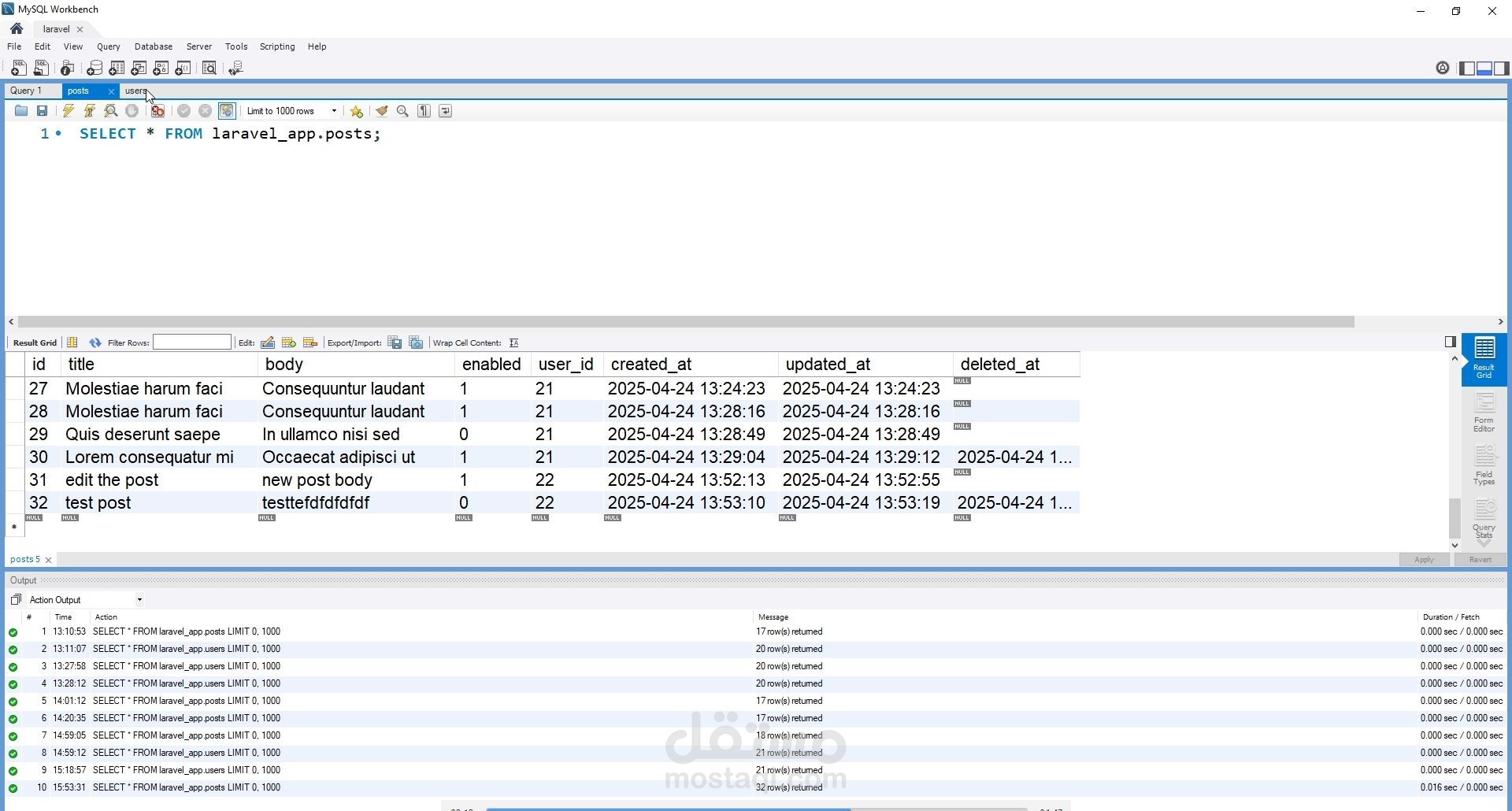This screenshot has width=1512, height=811.
Task: Export the recordset to an external file
Action: pyautogui.click(x=395, y=343)
